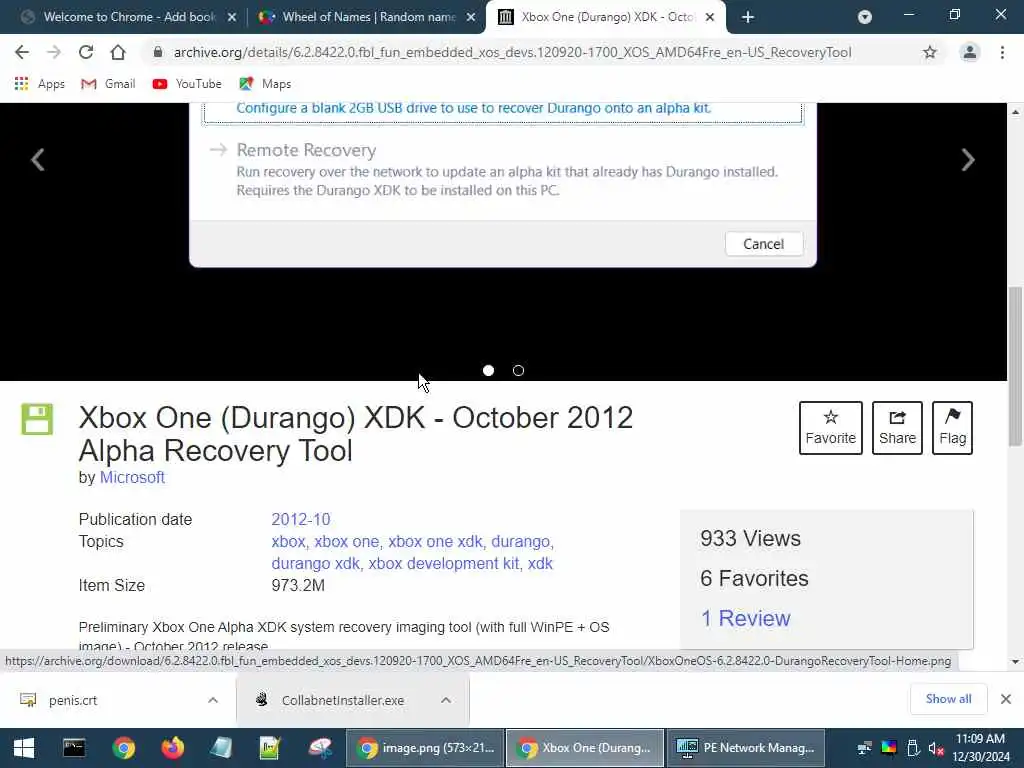Open the xbox one xdk topic link

coord(435,541)
